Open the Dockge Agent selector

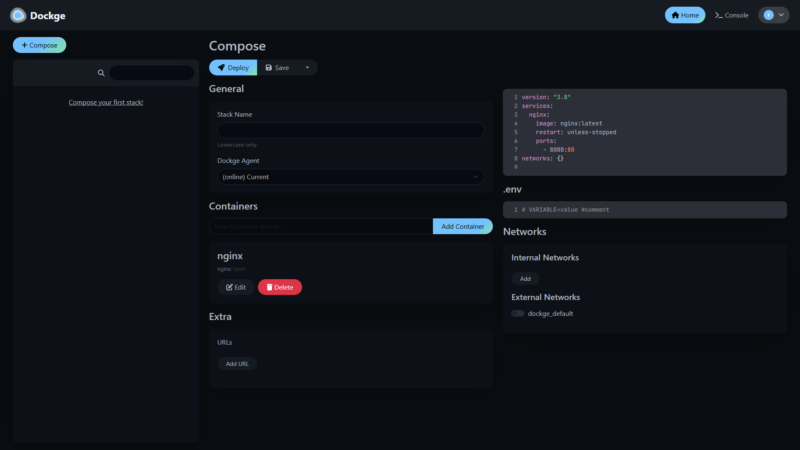(x=350, y=177)
